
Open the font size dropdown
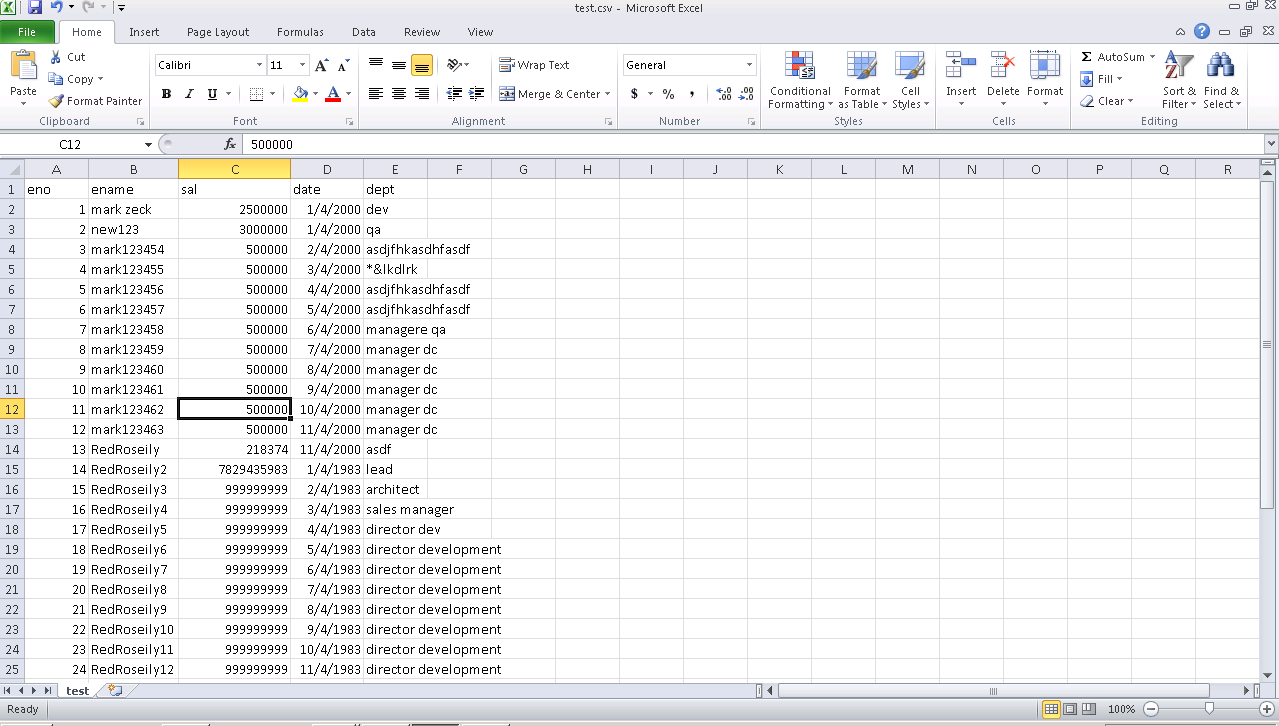pos(302,65)
